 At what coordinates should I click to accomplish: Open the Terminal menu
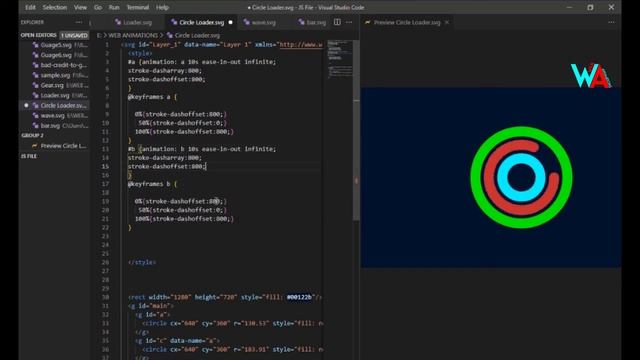[138, 7]
